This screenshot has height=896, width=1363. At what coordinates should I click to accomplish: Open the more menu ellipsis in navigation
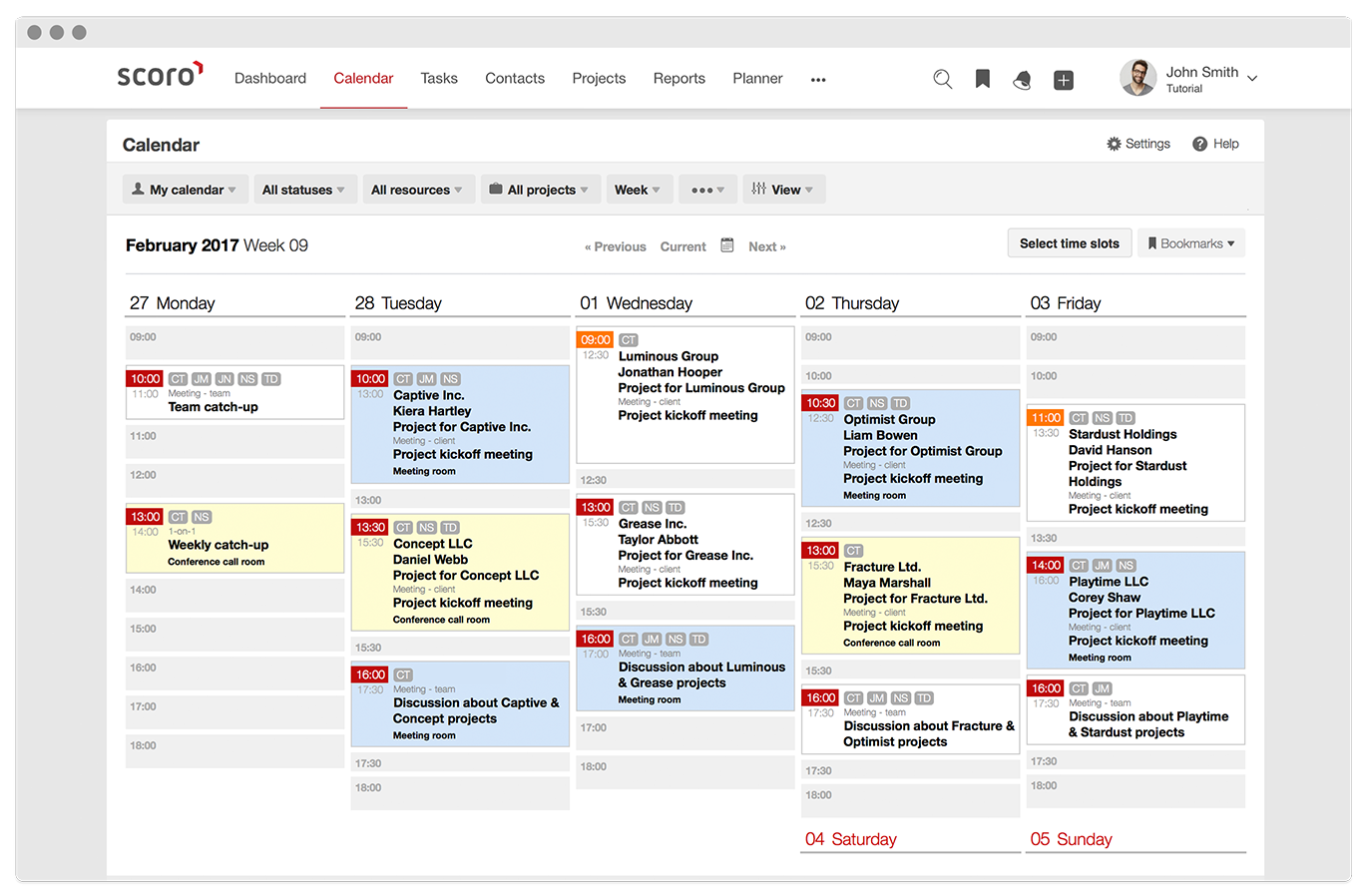click(818, 80)
